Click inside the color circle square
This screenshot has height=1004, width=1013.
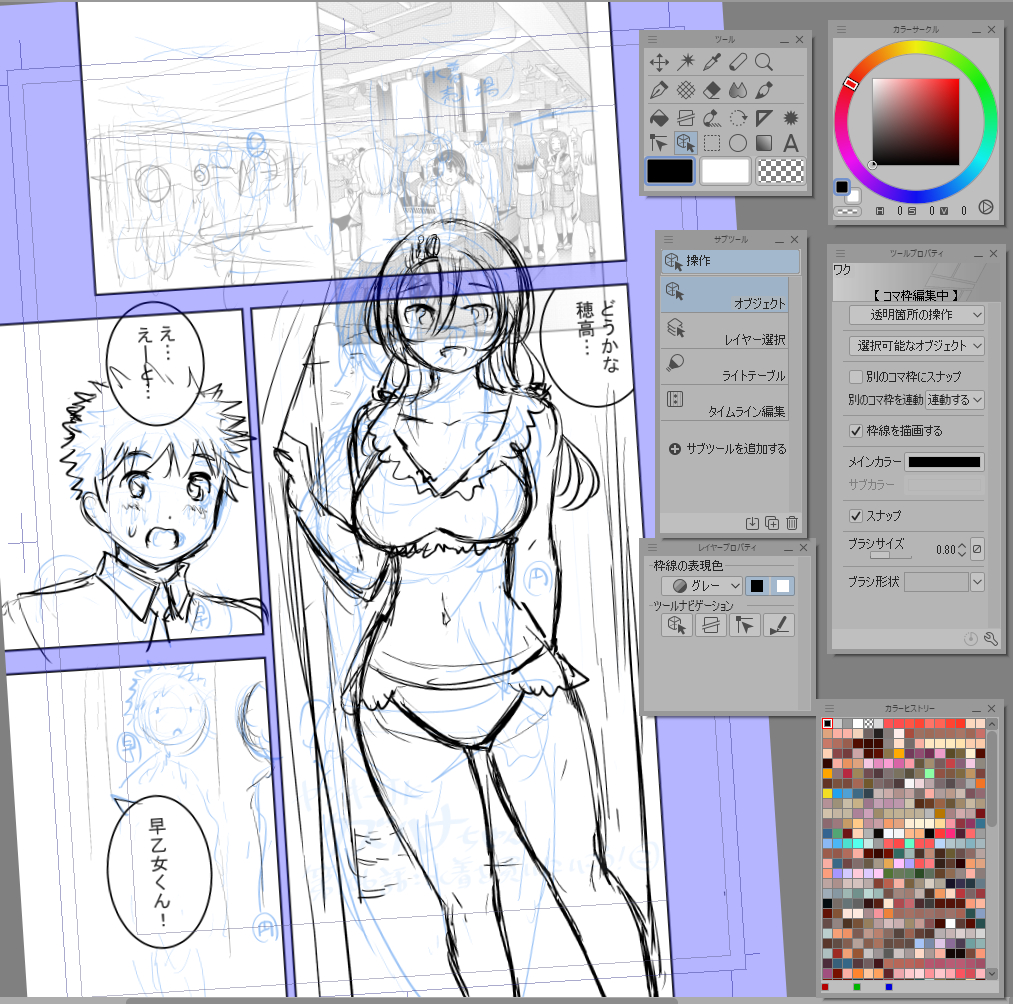(x=915, y=122)
